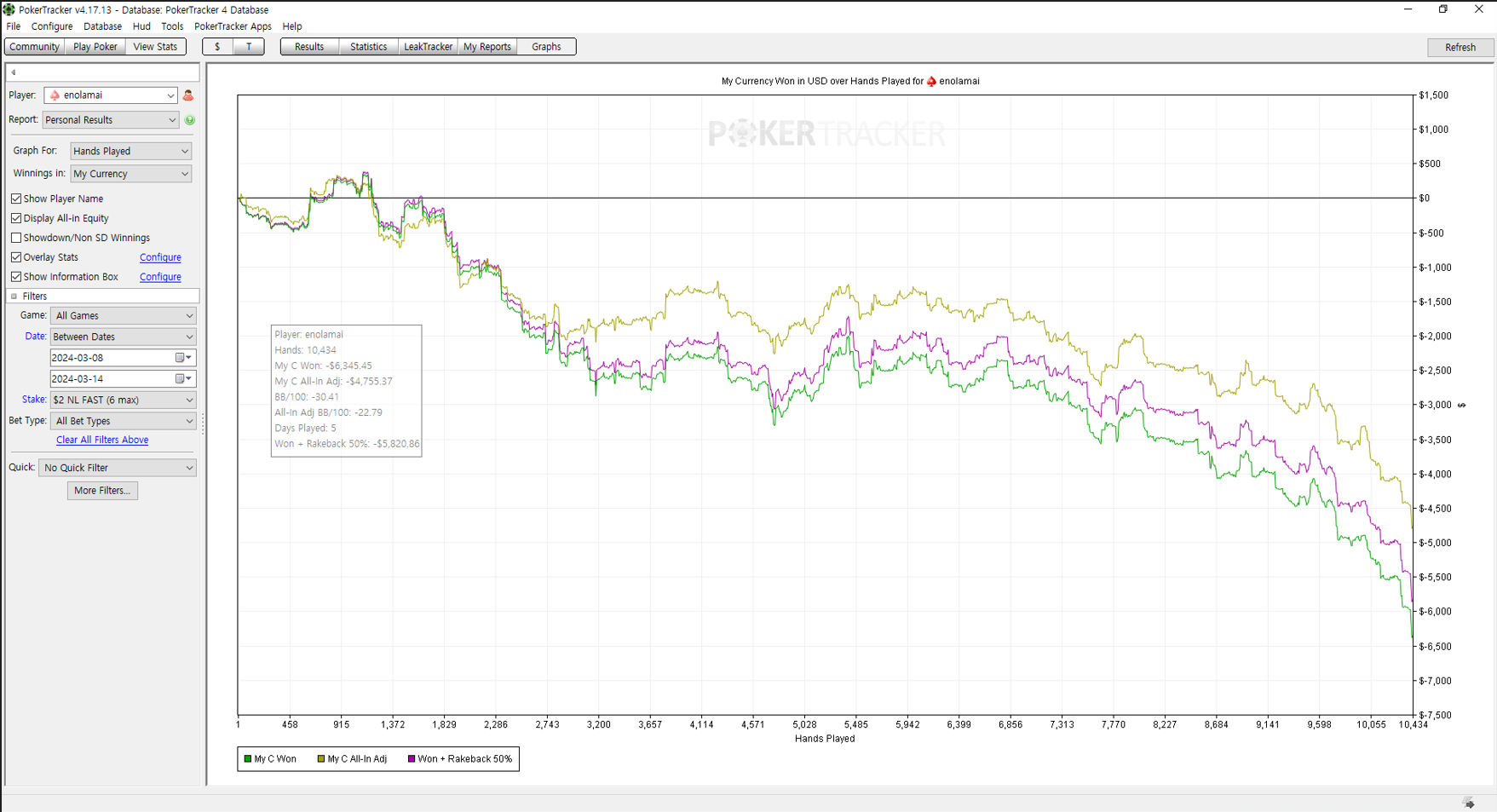Screen dimensions: 1497x812
Task: Select the Graphs tab
Action: click(546, 47)
